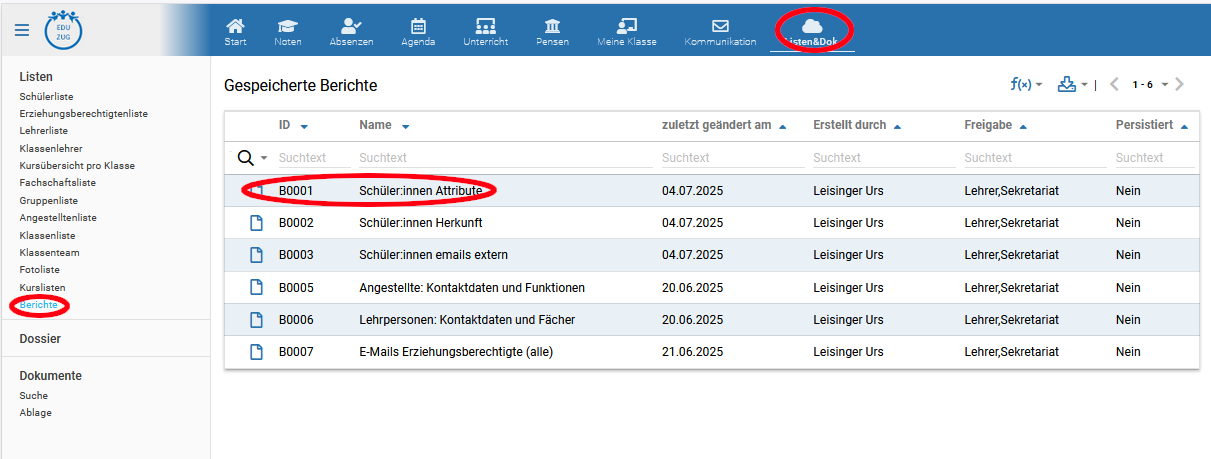Sort by the ID column arrow
This screenshot has height=459, width=1211.
coord(304,127)
